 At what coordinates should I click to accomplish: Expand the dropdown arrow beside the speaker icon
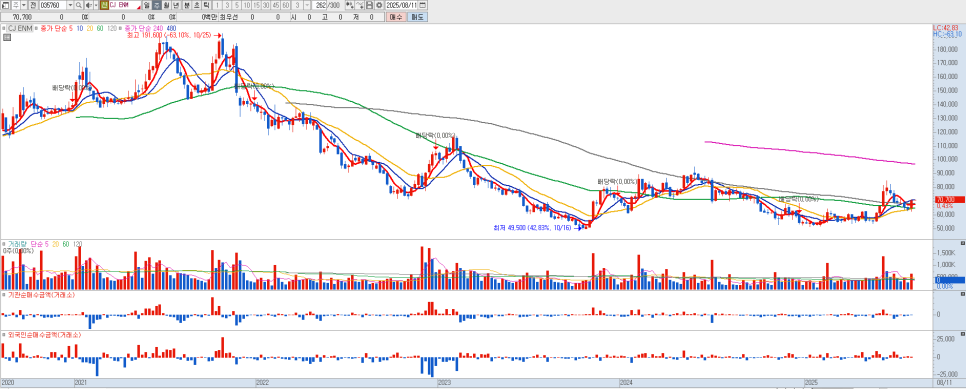95,5
